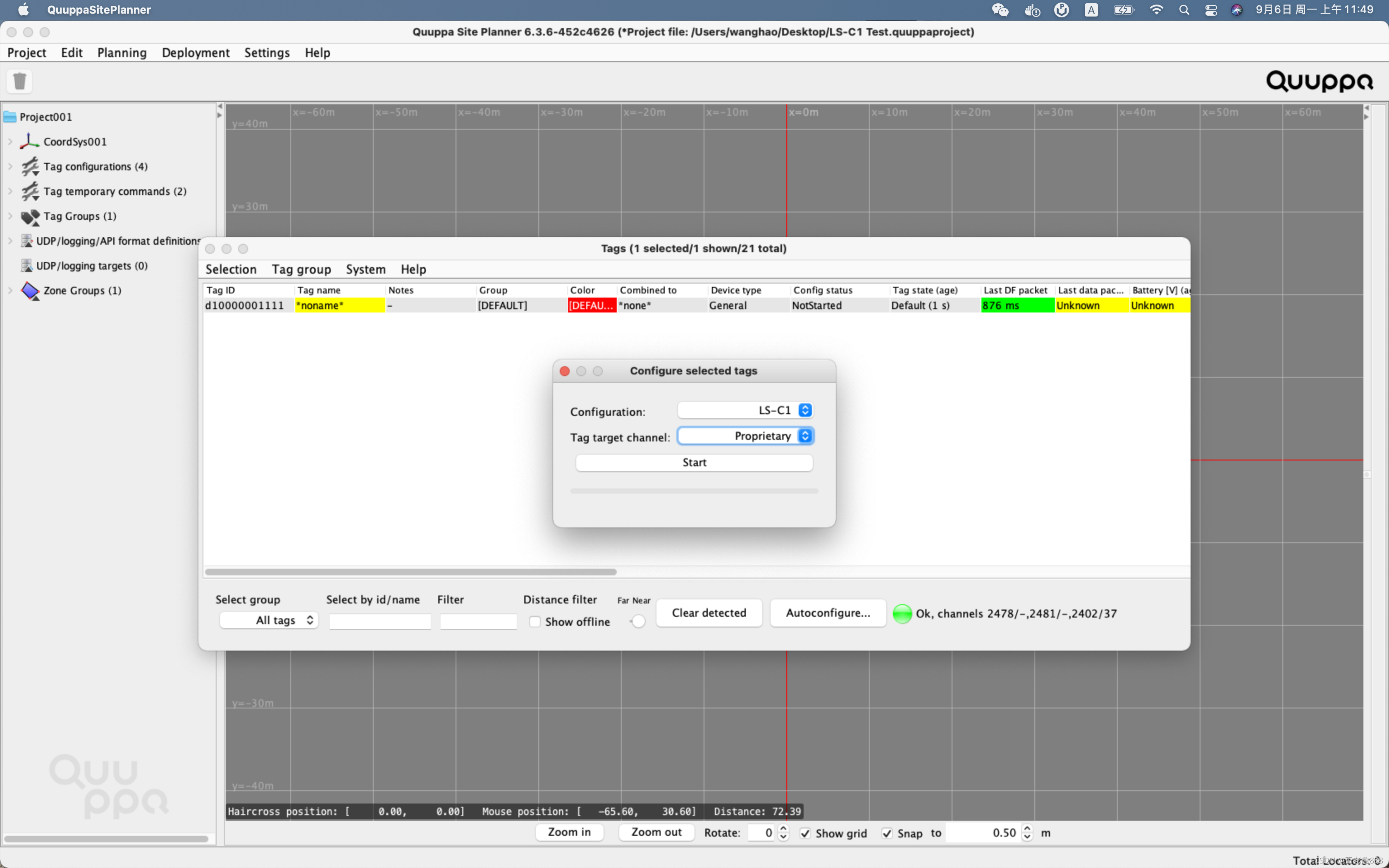Screen dimensions: 1389x868
Task: Open the System menu in Tags window
Action: [365, 269]
